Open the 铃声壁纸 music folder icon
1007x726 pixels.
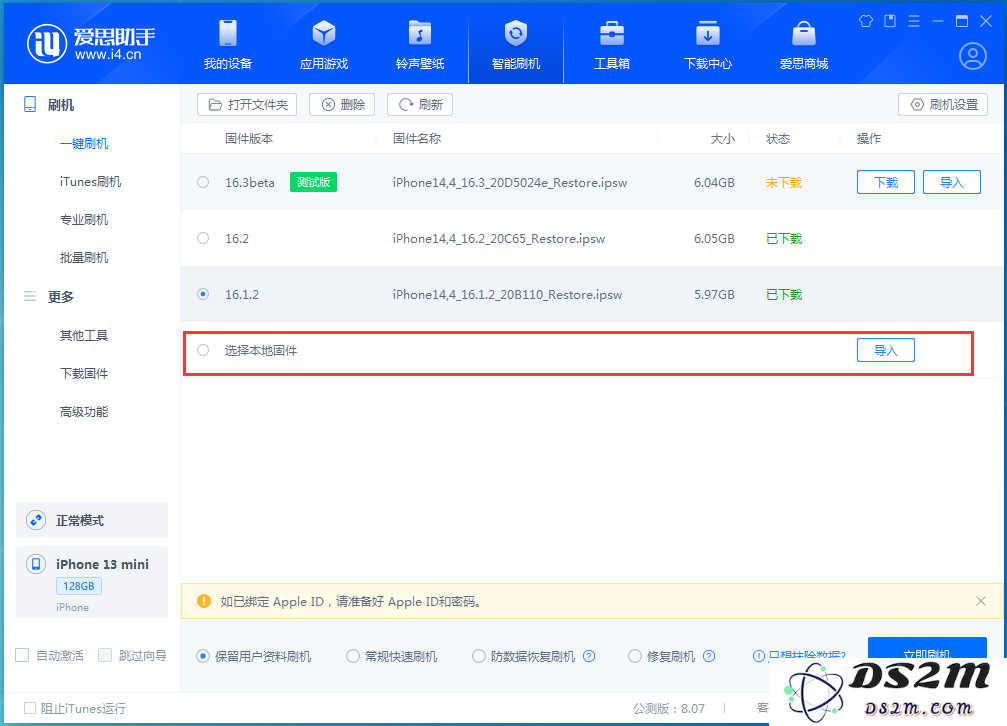[x=420, y=33]
